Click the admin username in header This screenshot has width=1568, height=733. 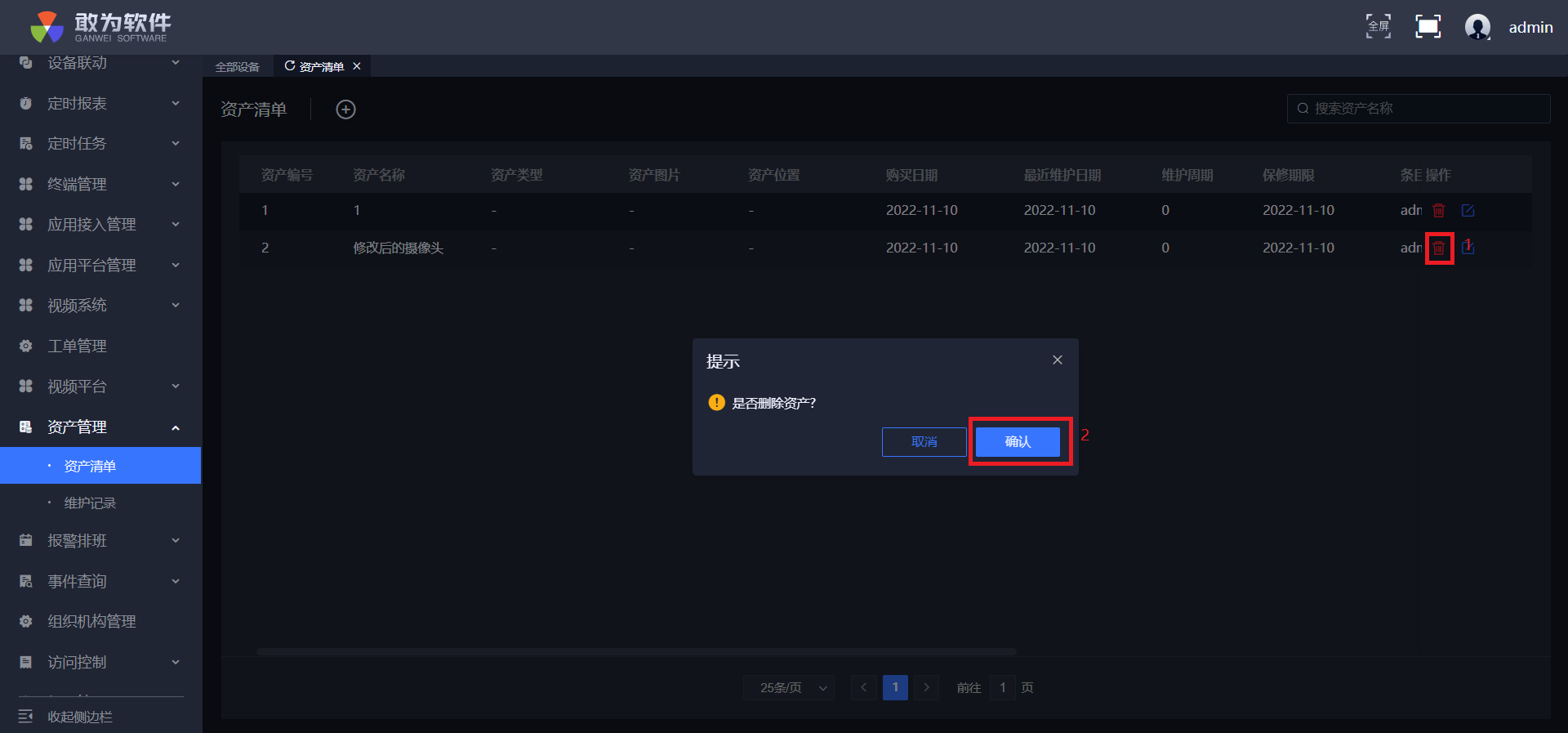click(x=1530, y=28)
